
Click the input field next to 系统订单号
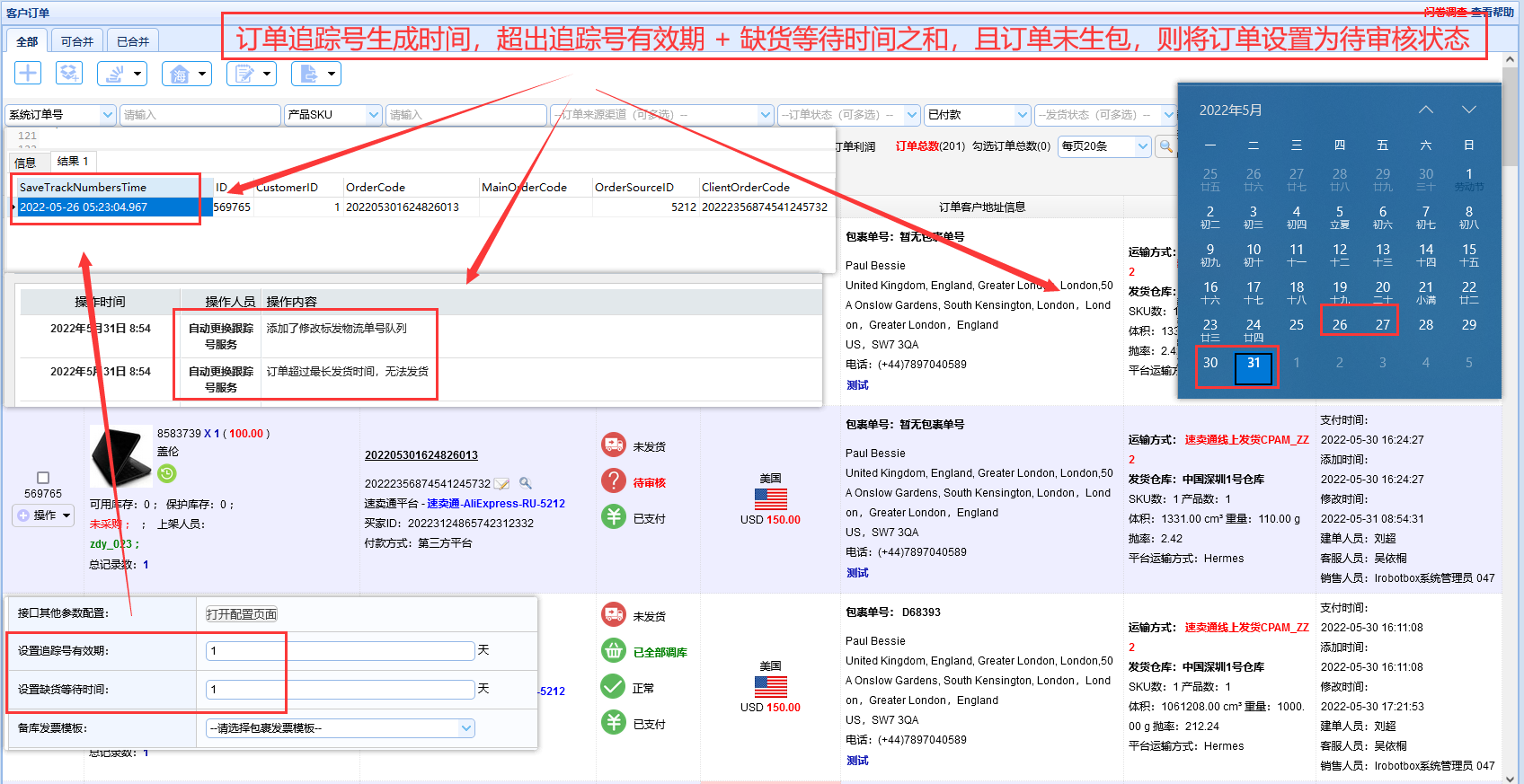[199, 115]
